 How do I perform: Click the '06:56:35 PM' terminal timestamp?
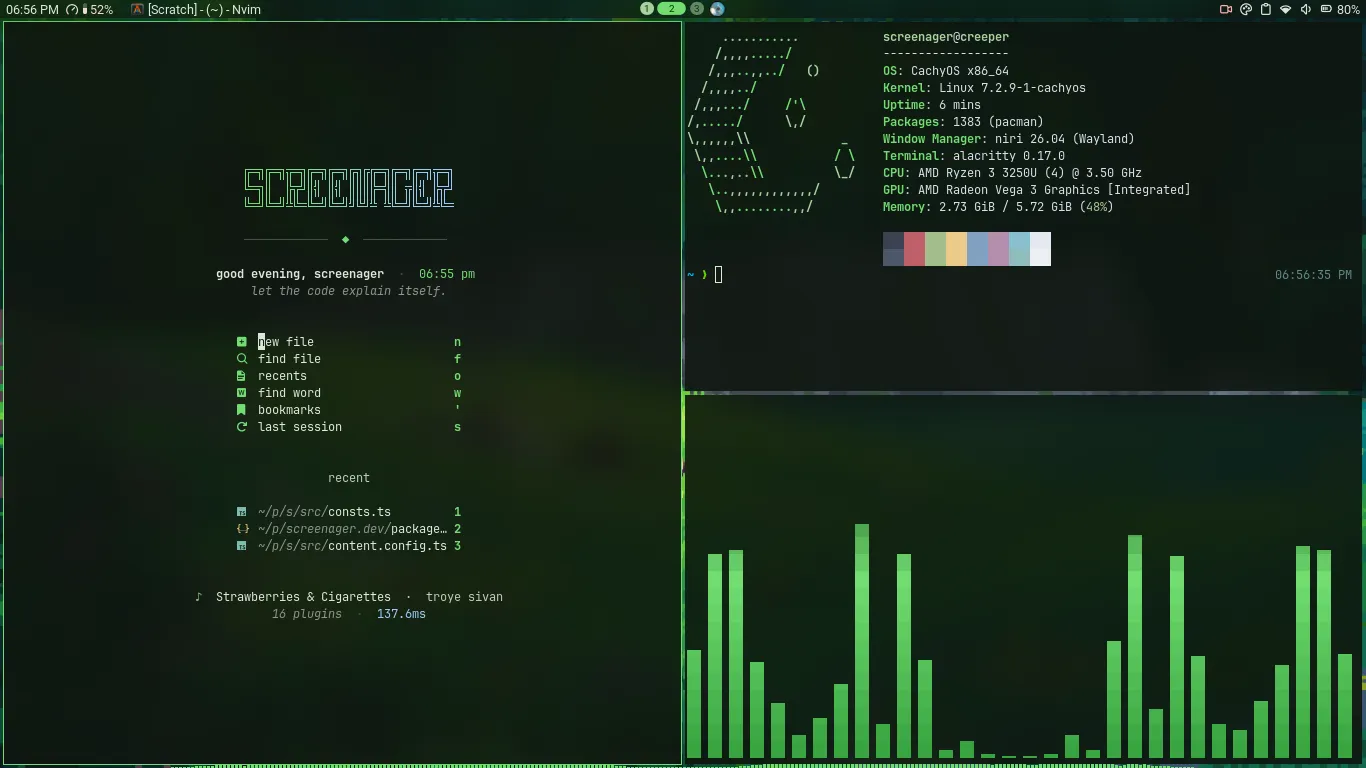1313,275
